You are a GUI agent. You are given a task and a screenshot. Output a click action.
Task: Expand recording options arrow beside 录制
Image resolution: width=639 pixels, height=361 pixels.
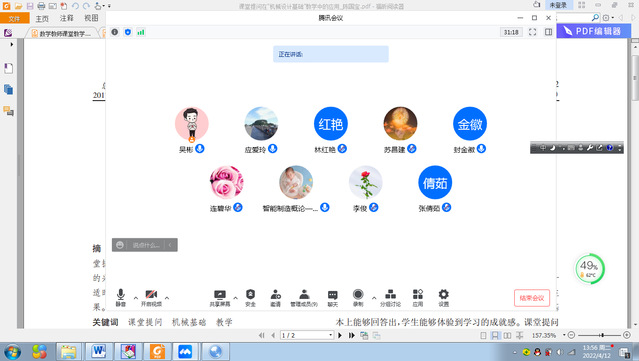click(x=374, y=298)
